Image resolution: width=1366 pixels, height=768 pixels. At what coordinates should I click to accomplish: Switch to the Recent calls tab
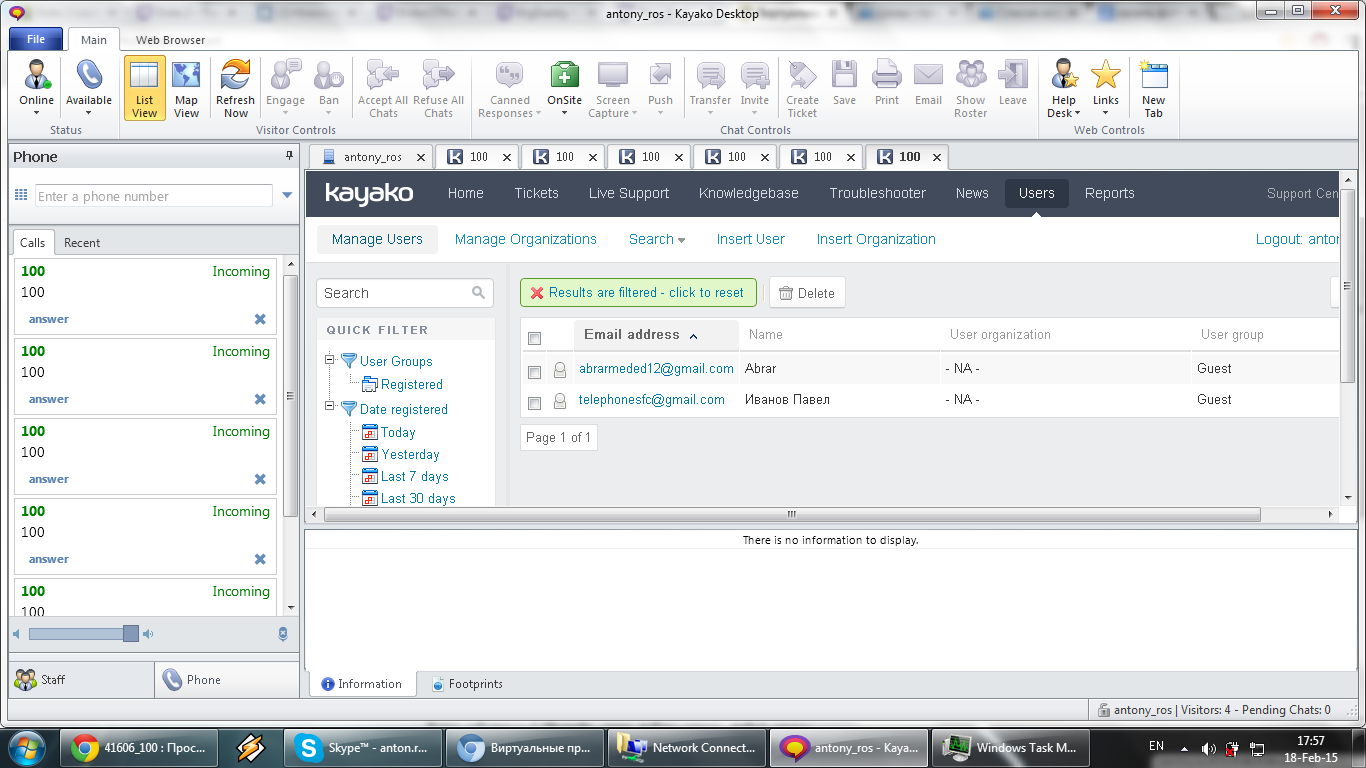[x=82, y=242]
